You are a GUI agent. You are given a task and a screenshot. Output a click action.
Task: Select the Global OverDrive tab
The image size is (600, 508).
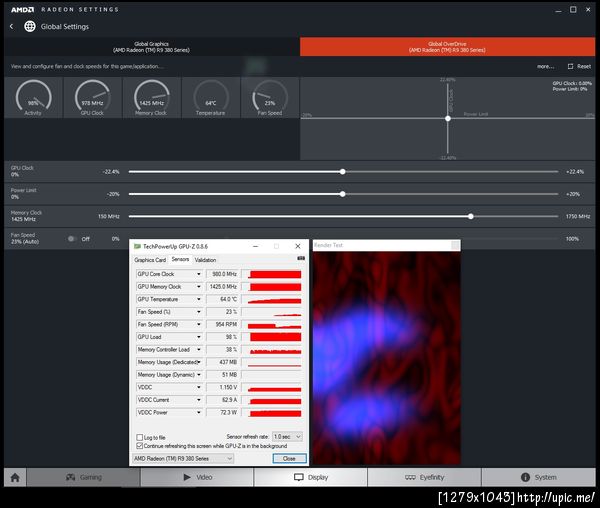[447, 47]
